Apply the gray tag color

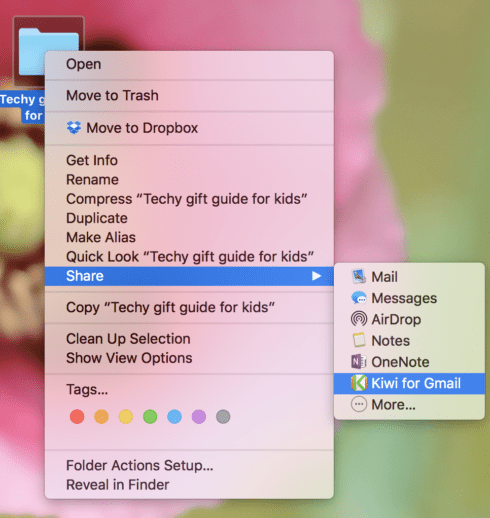point(223,417)
